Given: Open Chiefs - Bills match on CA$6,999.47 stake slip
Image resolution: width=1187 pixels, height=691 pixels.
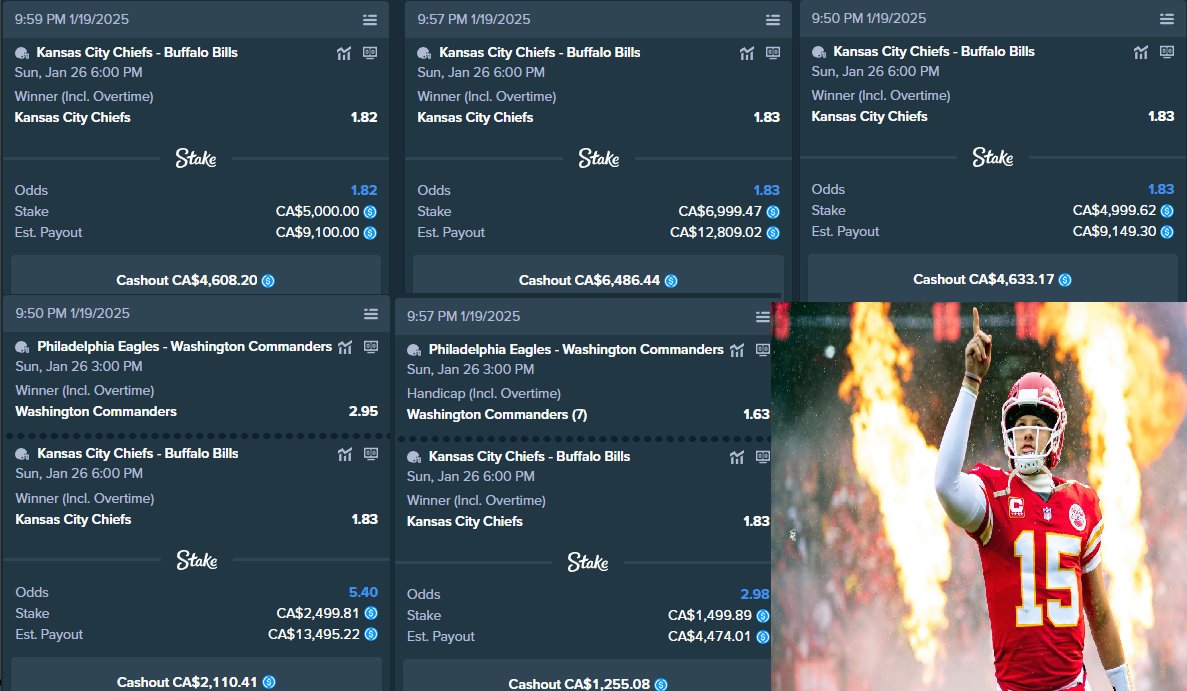Looking at the screenshot, I should 540,52.
